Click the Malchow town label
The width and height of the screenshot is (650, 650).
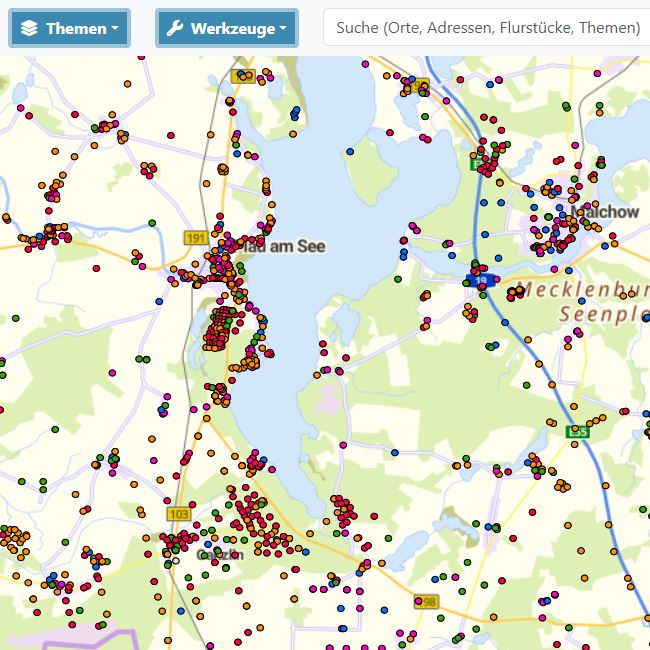[605, 212]
